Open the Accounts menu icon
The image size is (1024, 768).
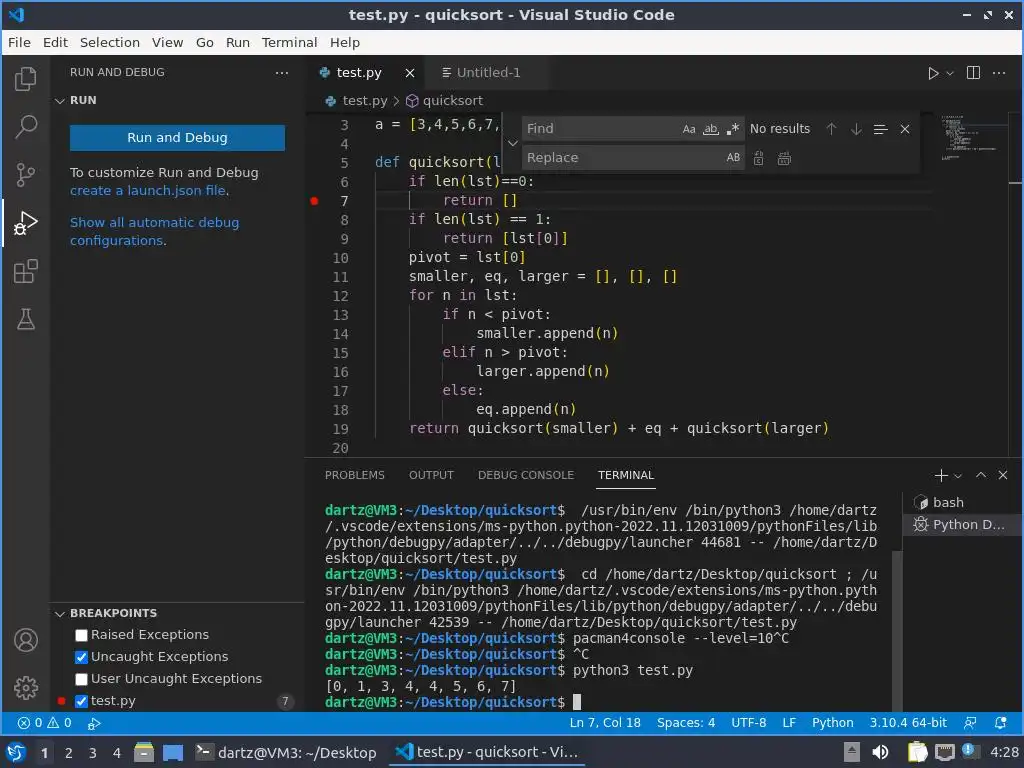click(25, 640)
